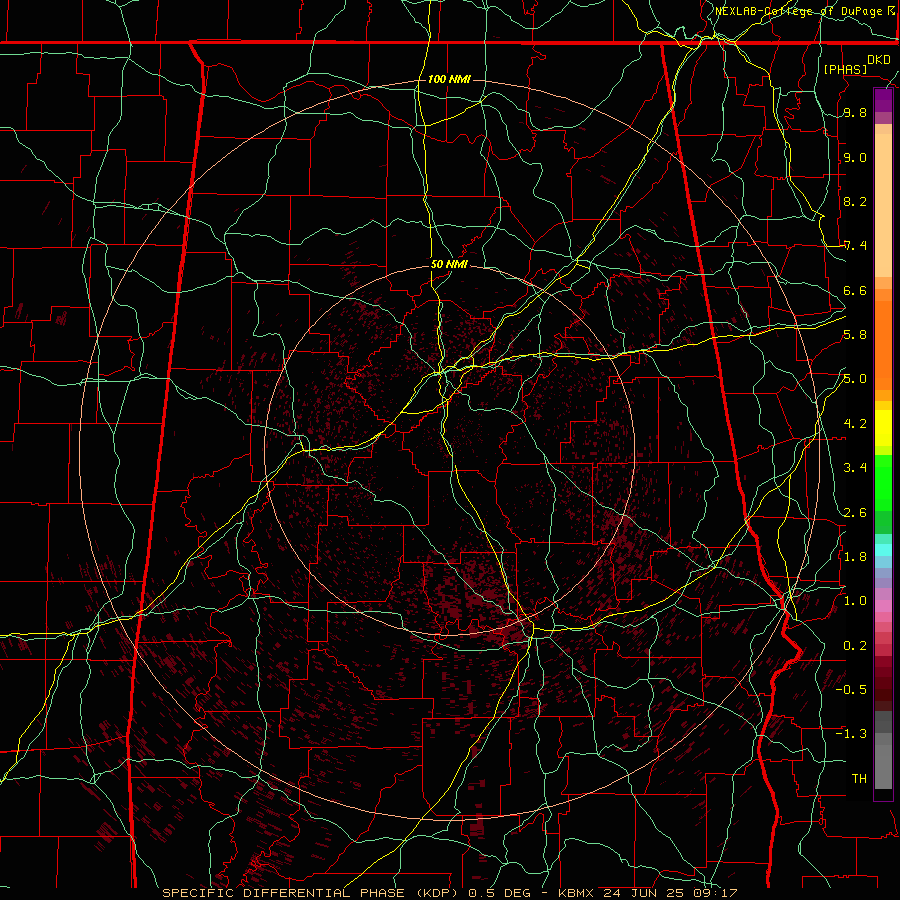Click the 5.0 legend value
The image size is (900, 900).
click(x=855, y=379)
